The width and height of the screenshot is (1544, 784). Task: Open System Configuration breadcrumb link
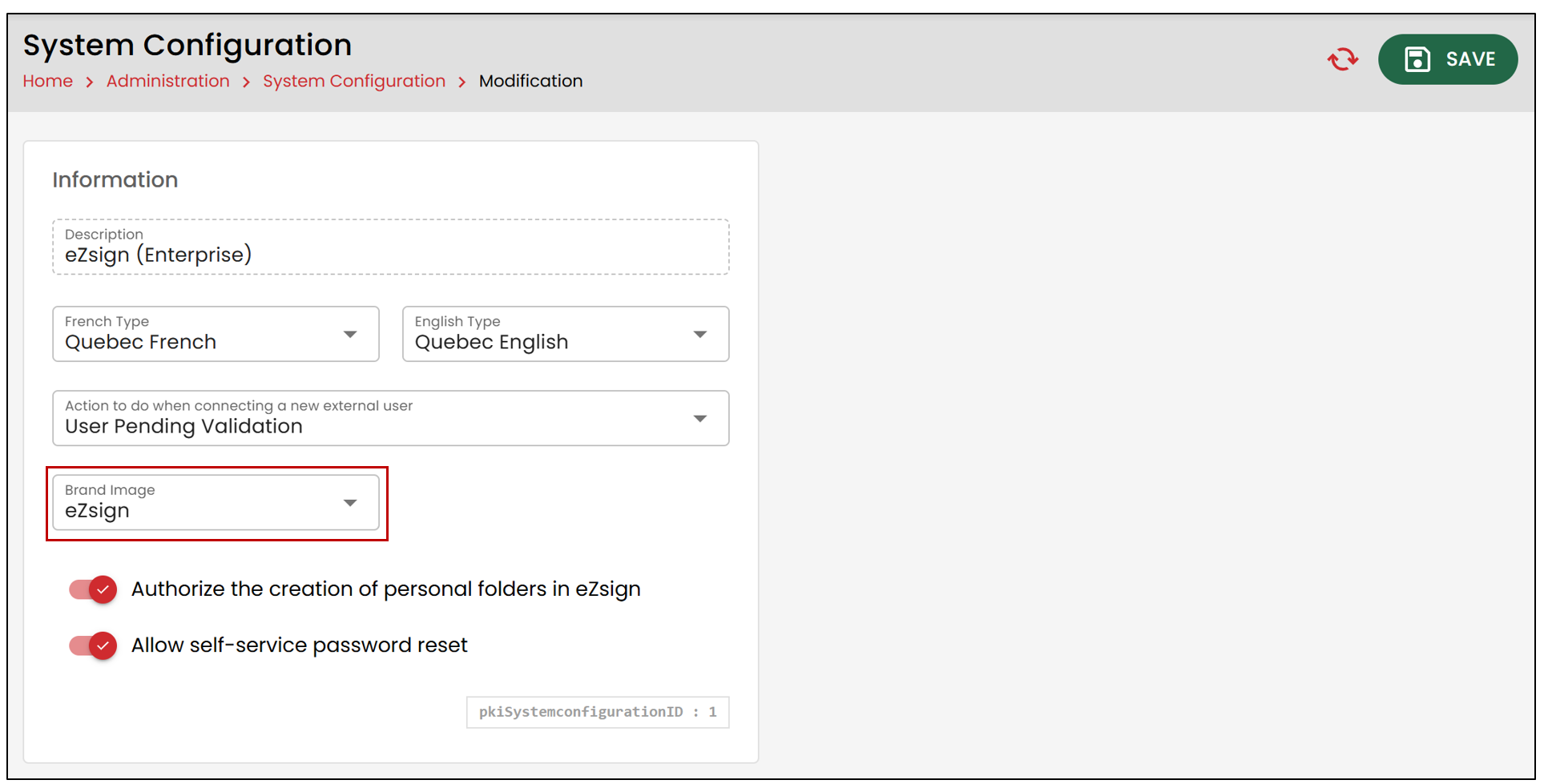(354, 81)
